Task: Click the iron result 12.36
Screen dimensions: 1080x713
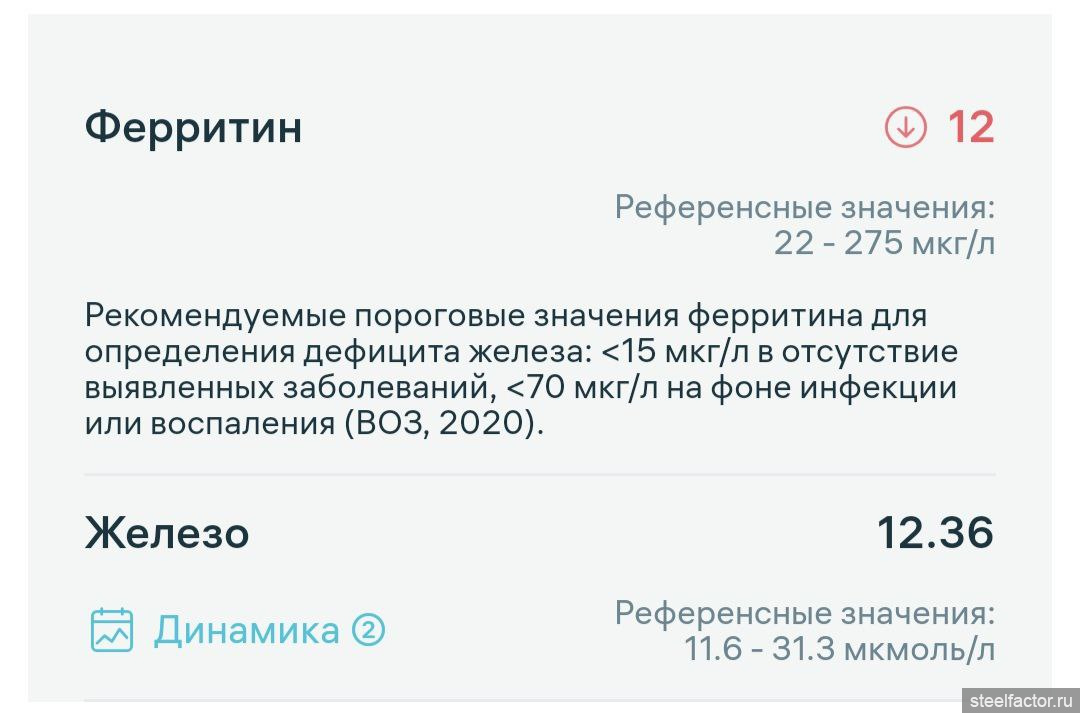Action: tap(935, 533)
